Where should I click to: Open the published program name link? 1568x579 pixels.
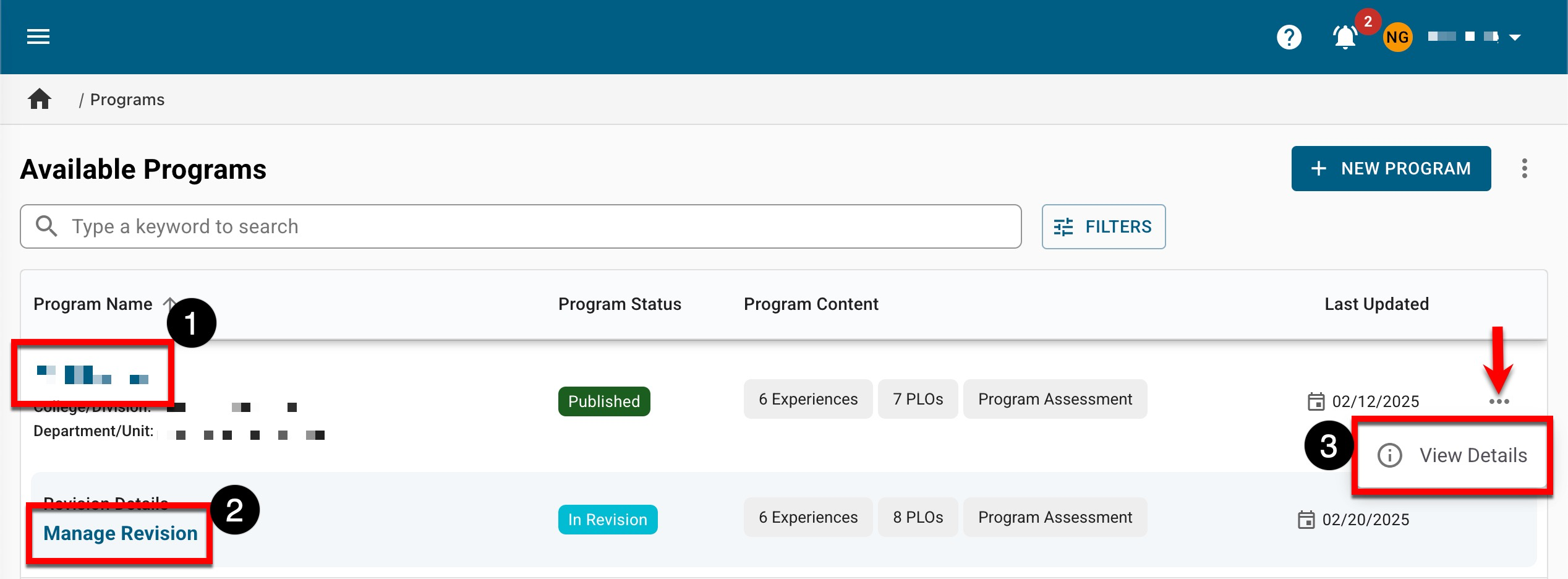[x=93, y=375]
